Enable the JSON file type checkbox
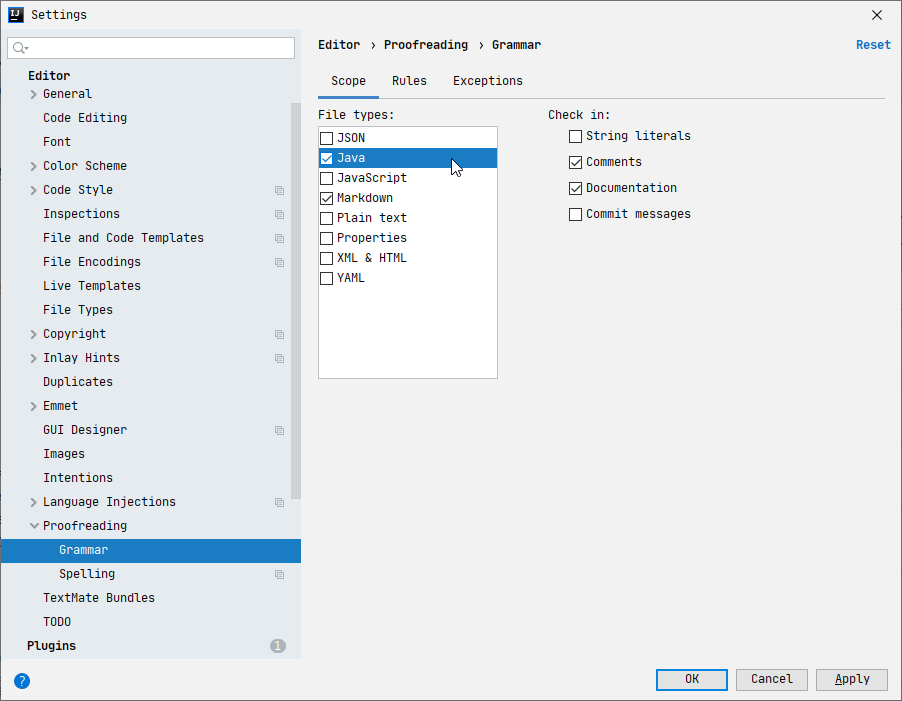The image size is (902, 701). point(327,138)
